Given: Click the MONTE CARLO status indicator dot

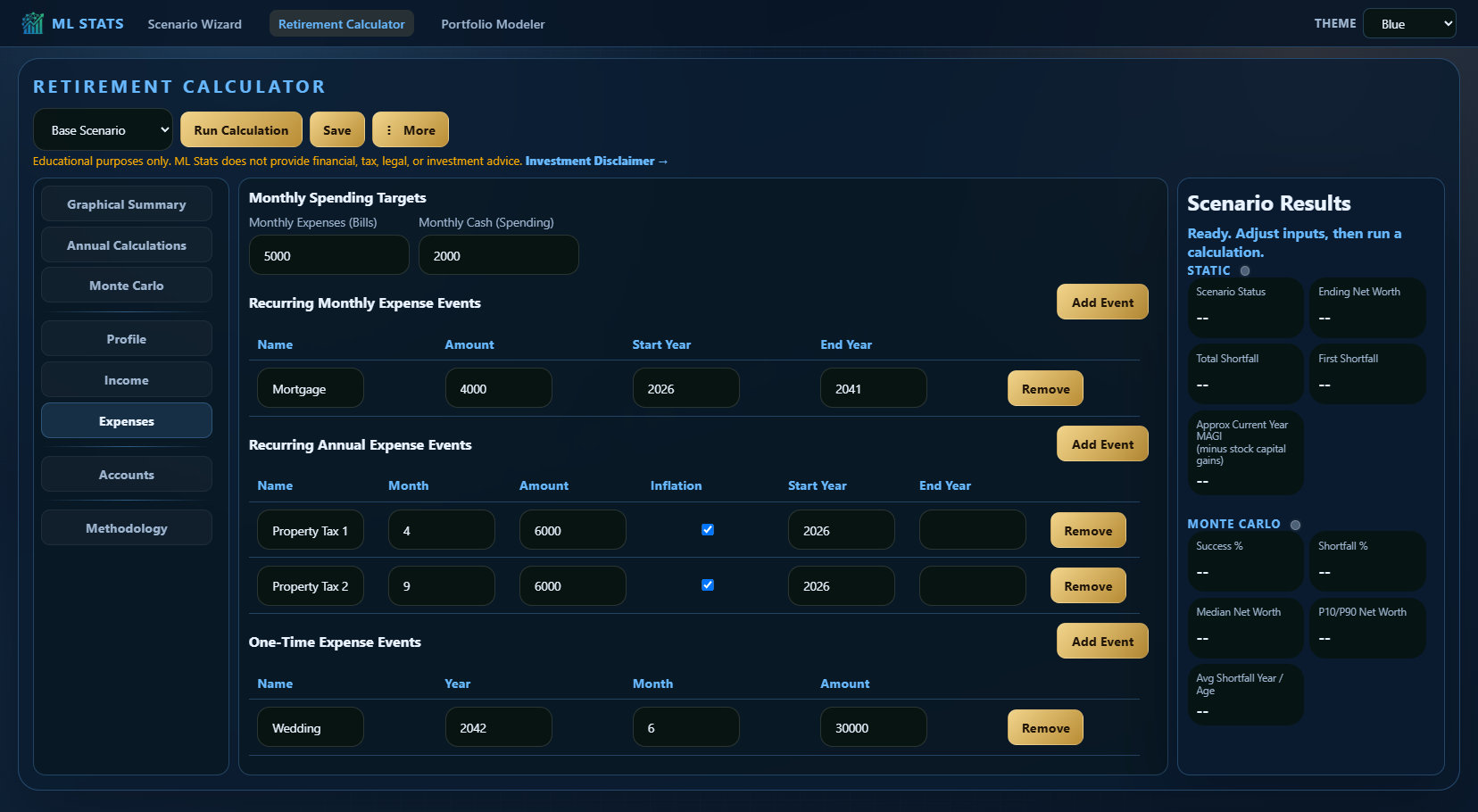Looking at the screenshot, I should click(x=1295, y=525).
